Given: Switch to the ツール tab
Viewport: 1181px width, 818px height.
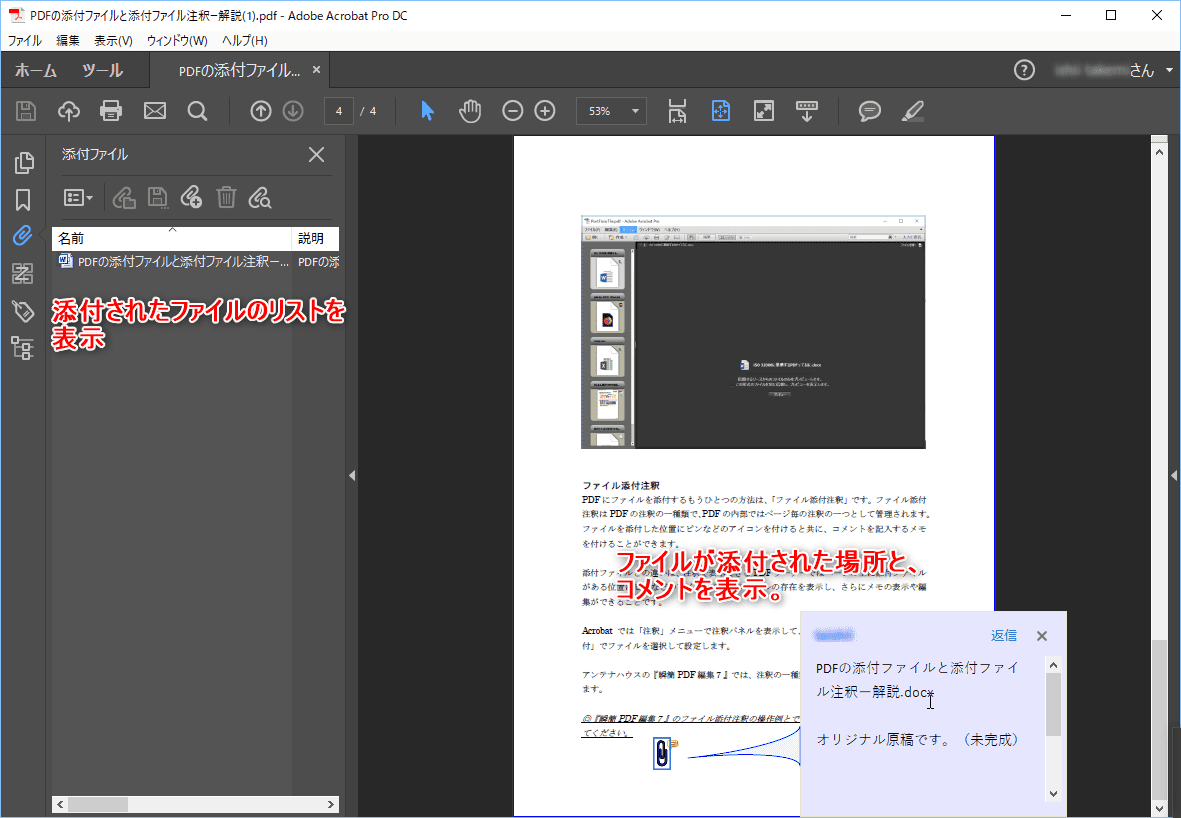Looking at the screenshot, I should coord(102,71).
